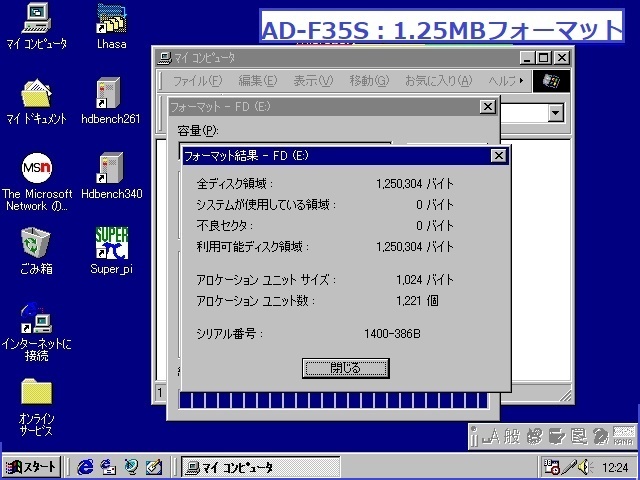Open the お気に入り(A) menu
Image resolution: width=640 pixels, height=480 pixels.
438,81
